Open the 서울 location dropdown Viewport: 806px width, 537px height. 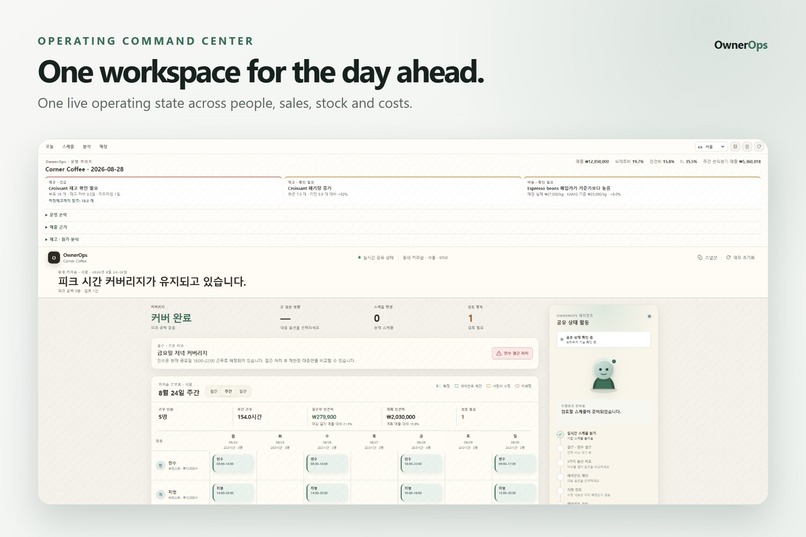pos(711,146)
